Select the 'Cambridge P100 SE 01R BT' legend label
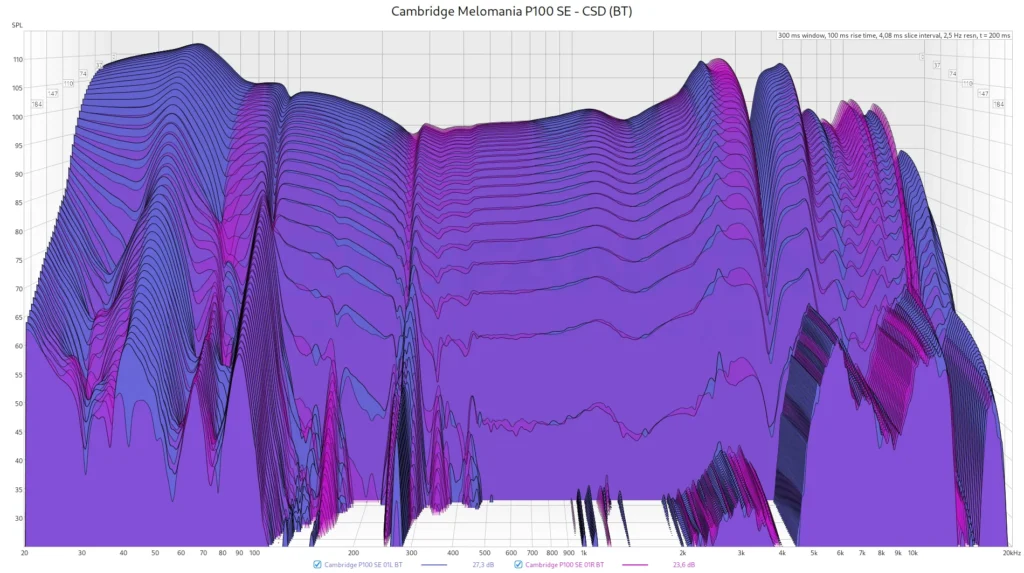The image size is (1024, 573). 564,565
